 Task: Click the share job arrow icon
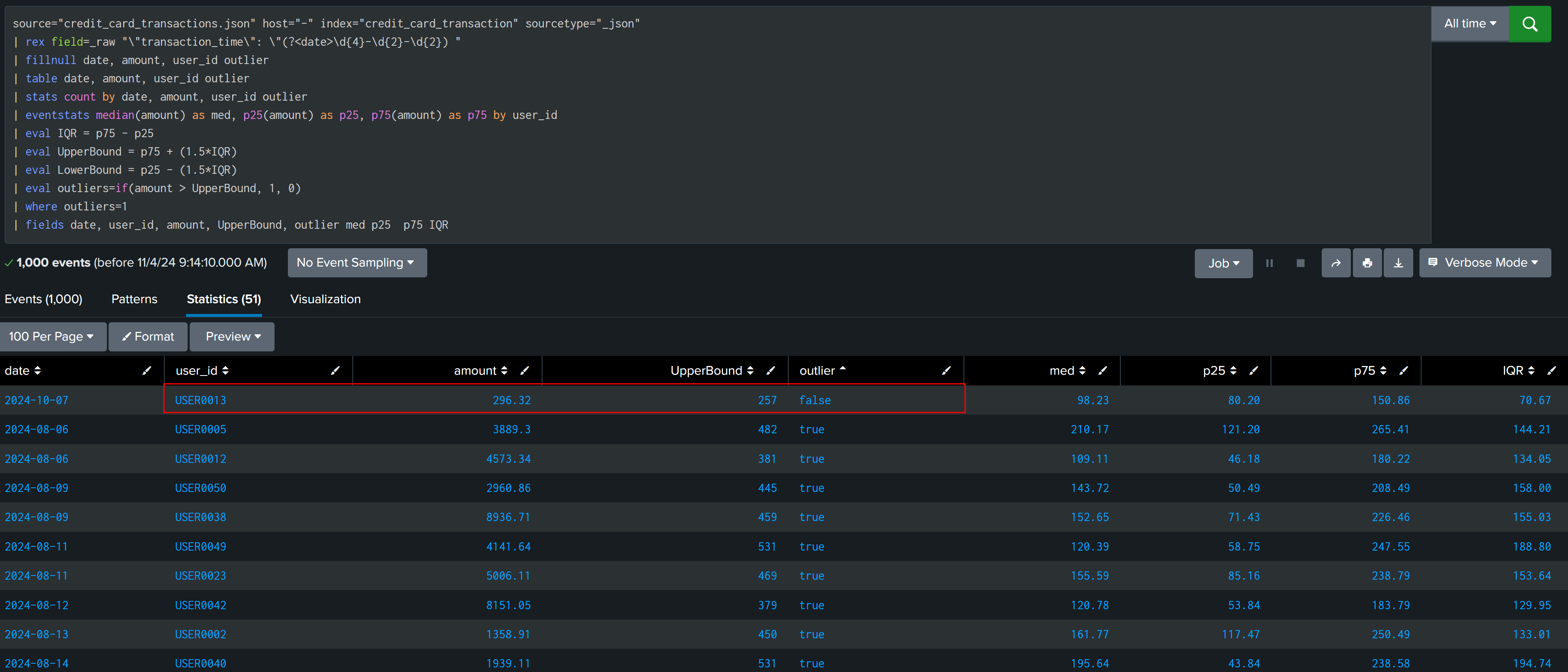1335,263
